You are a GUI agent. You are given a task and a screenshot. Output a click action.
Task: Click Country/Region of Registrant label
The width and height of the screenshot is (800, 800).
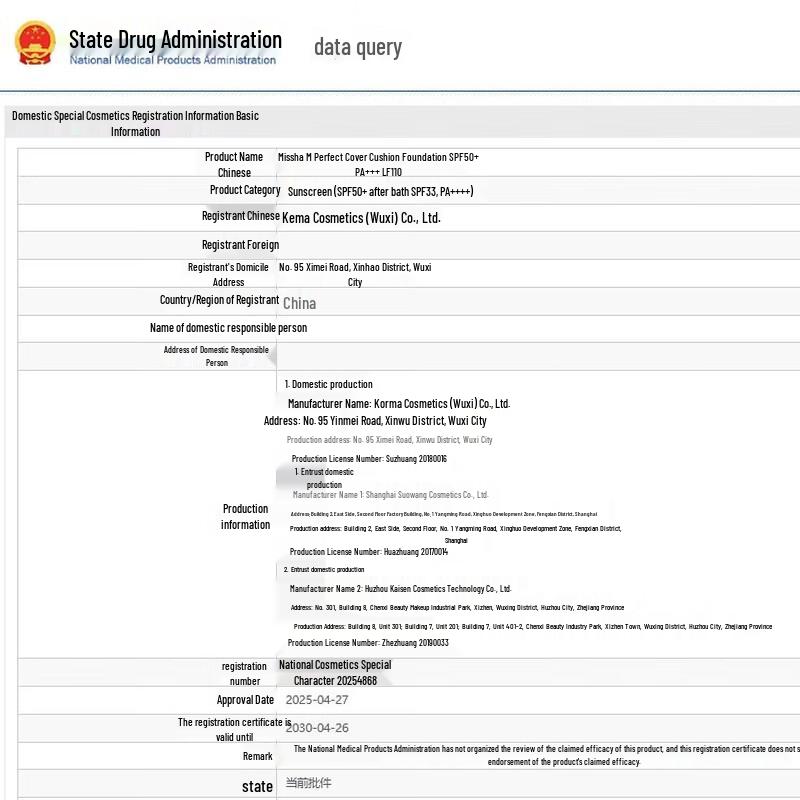[x=219, y=300]
